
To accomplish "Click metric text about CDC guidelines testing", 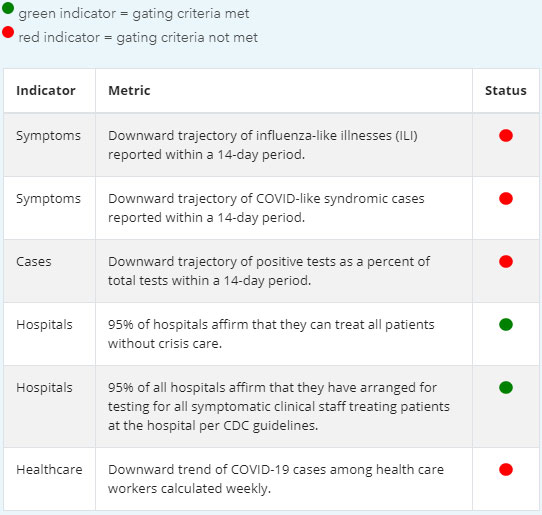I will click(279, 406).
